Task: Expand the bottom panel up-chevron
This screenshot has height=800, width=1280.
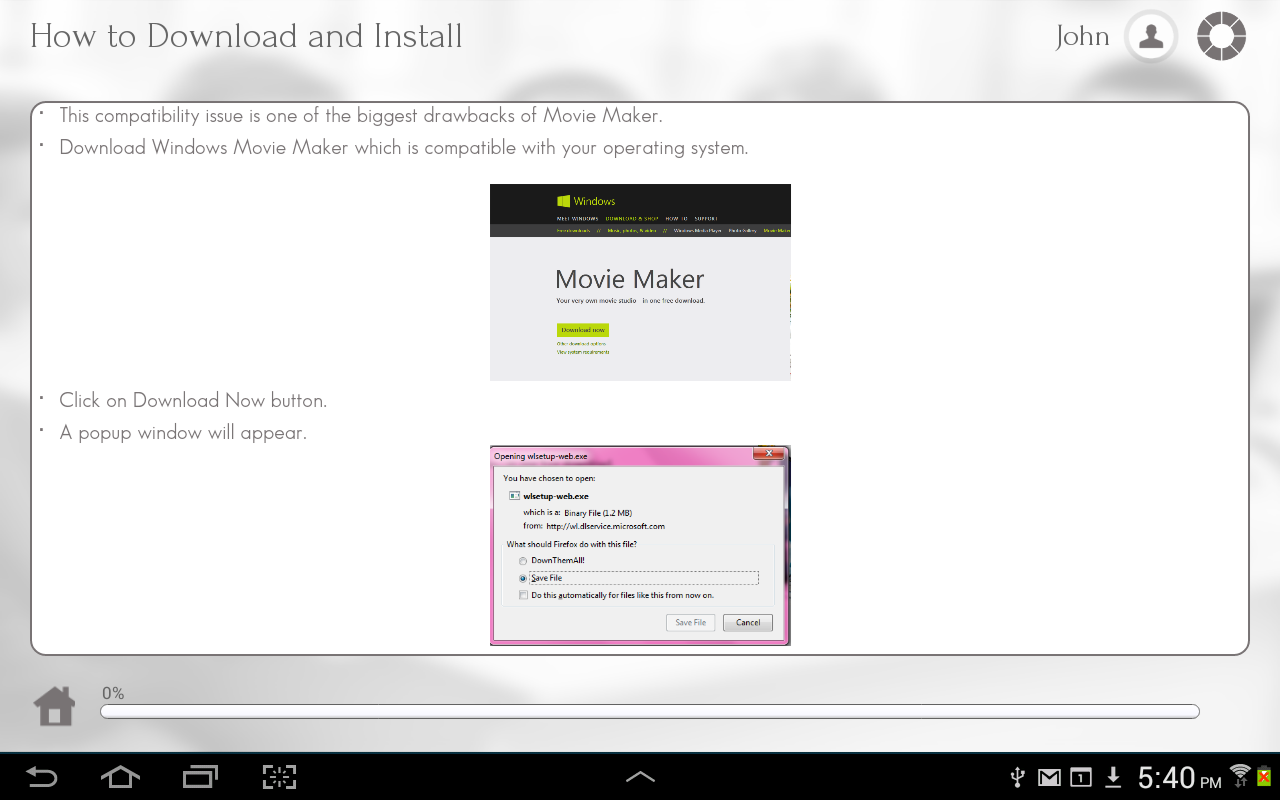Action: pyautogui.click(x=640, y=777)
